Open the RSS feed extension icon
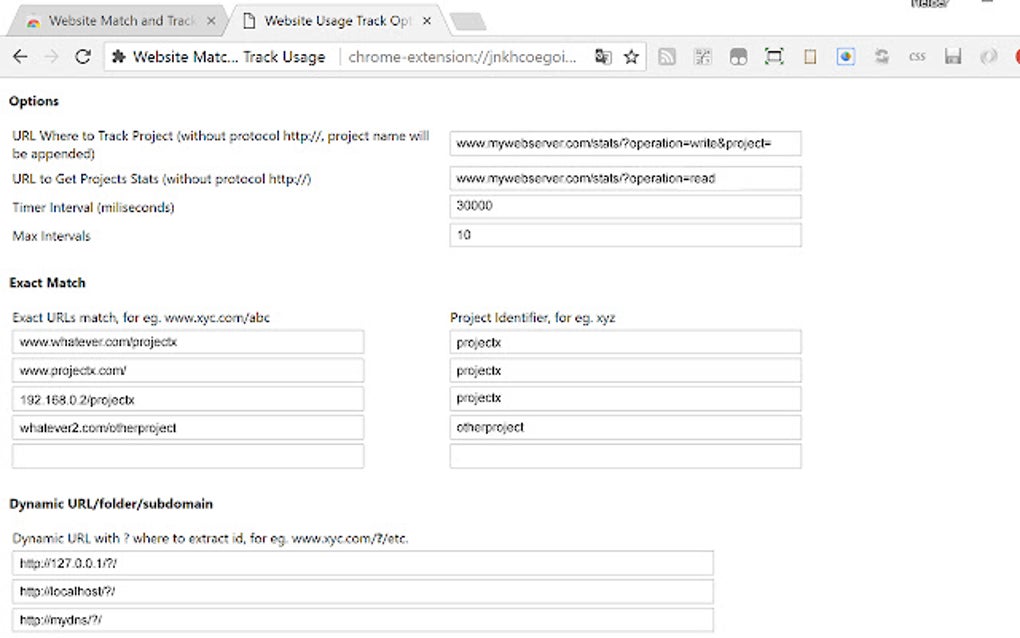This screenshot has height=638, width=1020. pos(667,57)
